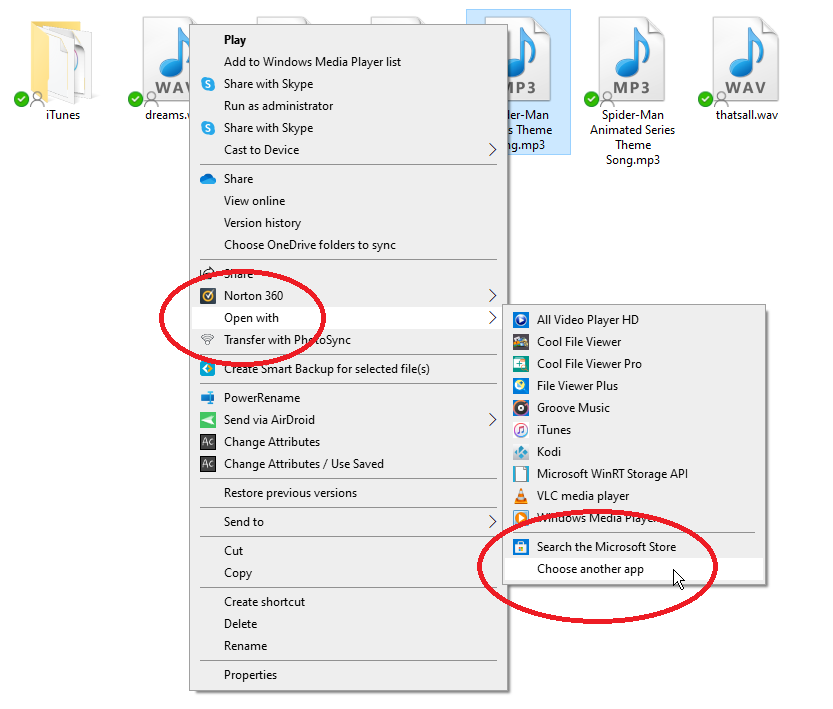Expand the Send to submenu arrow
The height and width of the screenshot is (709, 833).
pos(492,522)
